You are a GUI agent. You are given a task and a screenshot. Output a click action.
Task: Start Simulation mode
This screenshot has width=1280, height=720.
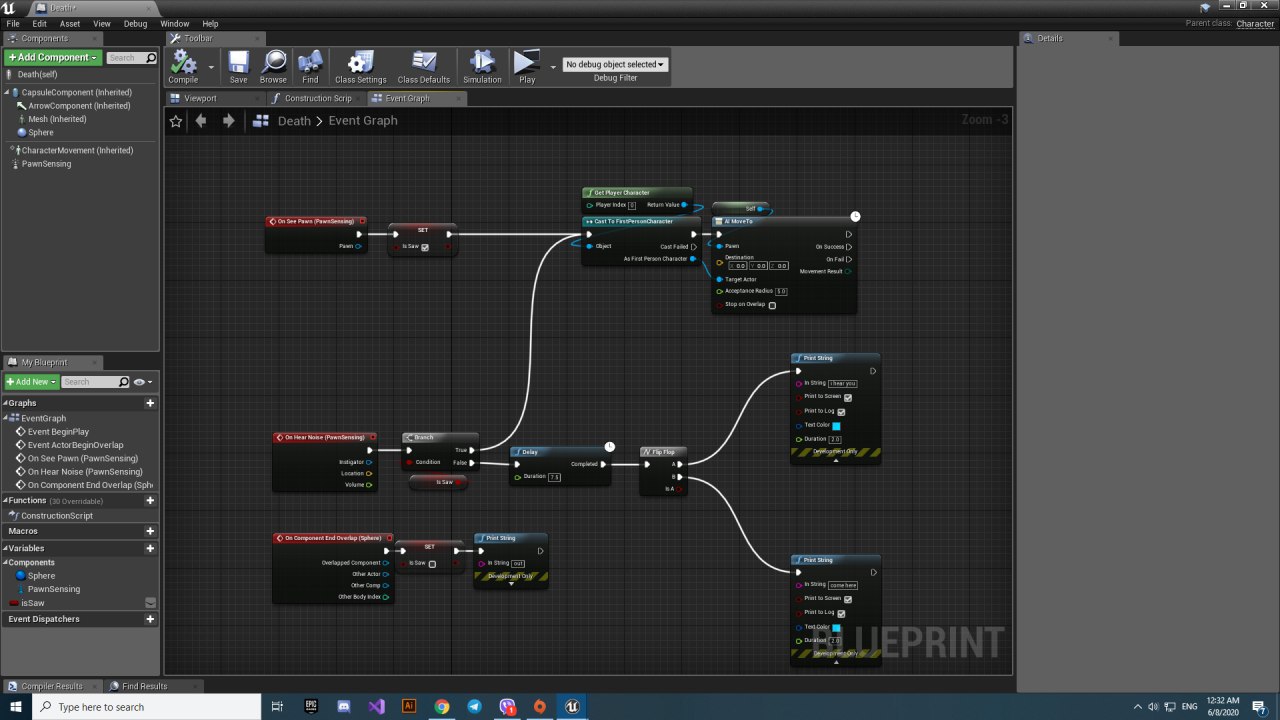pos(482,67)
